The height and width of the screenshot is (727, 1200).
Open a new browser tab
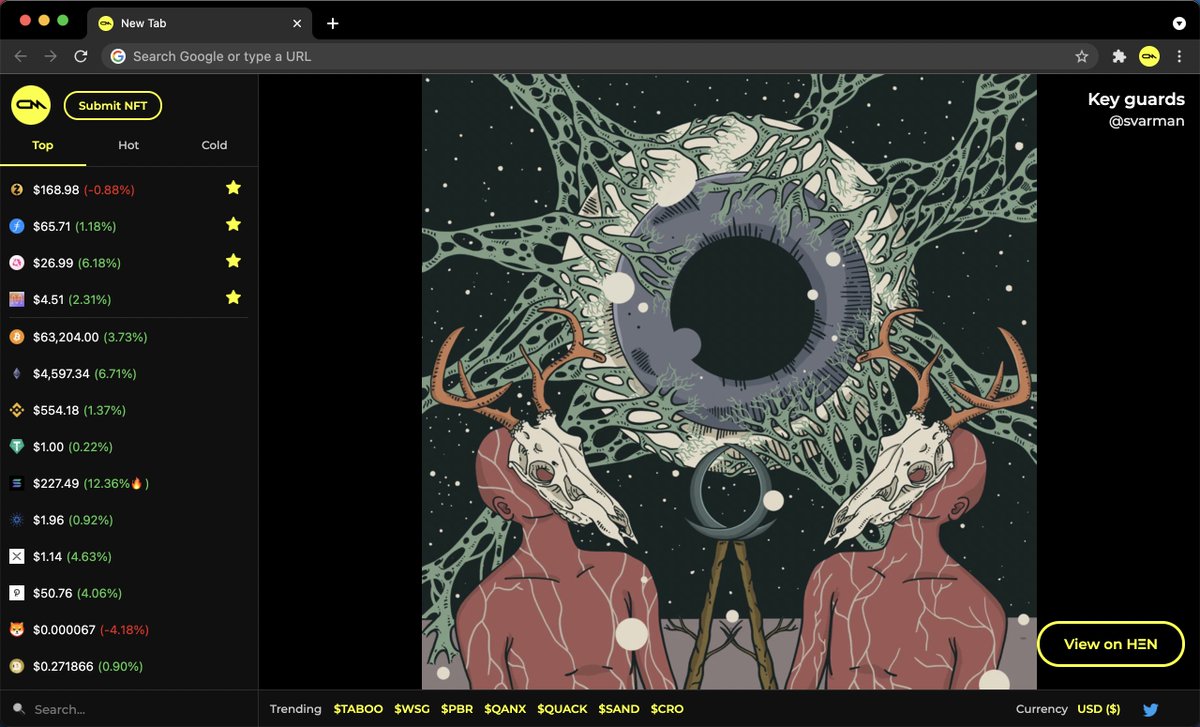pos(333,23)
